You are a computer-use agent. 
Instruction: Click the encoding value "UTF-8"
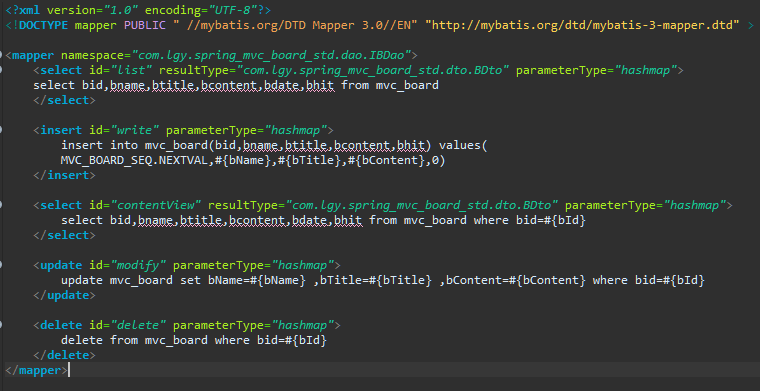pos(235,10)
